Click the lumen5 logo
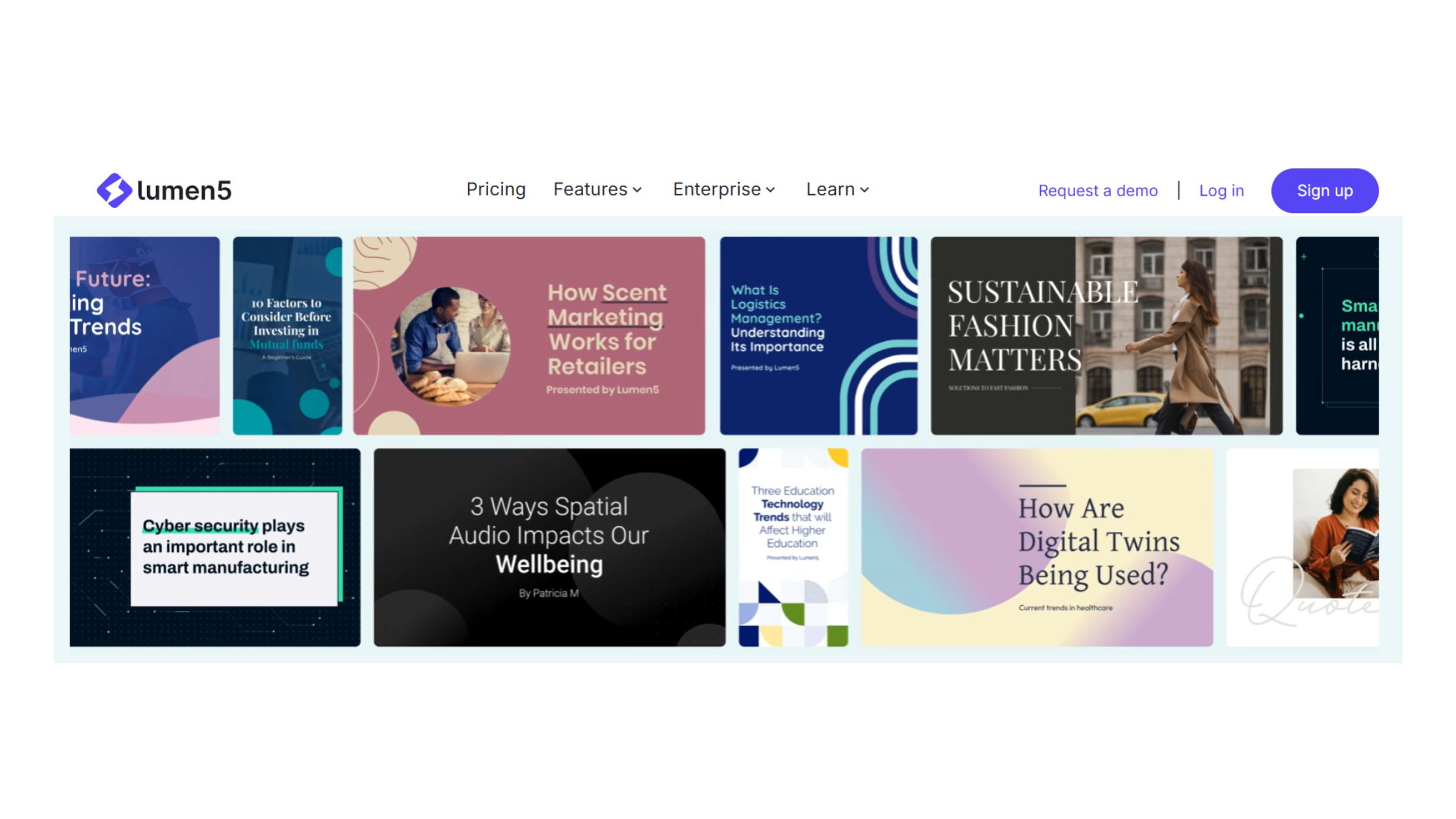The height and width of the screenshot is (819, 1456). (164, 190)
